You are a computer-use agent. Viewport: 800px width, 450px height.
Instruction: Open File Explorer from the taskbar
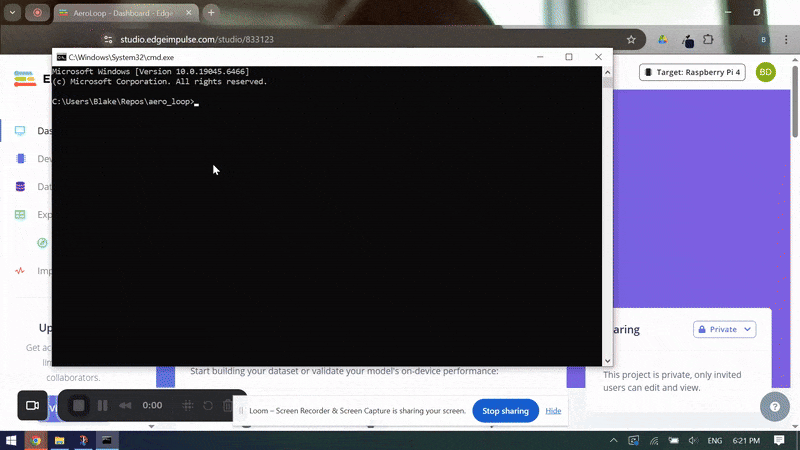coord(59,440)
